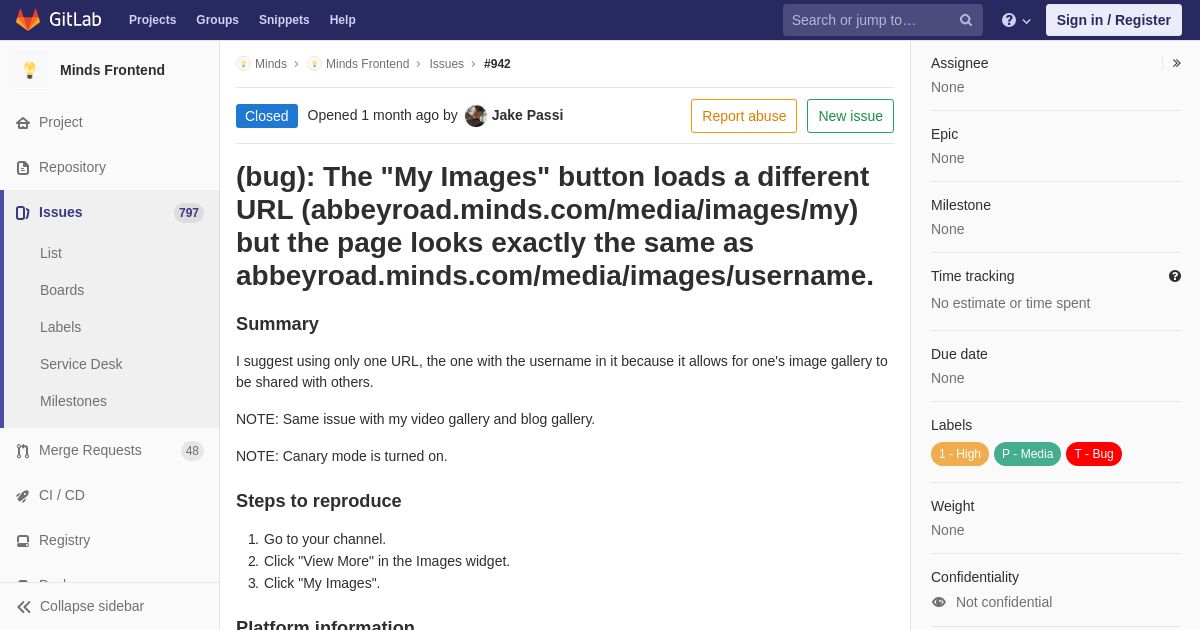
Task: Click the Collapse sidebar text
Action: [x=92, y=606]
